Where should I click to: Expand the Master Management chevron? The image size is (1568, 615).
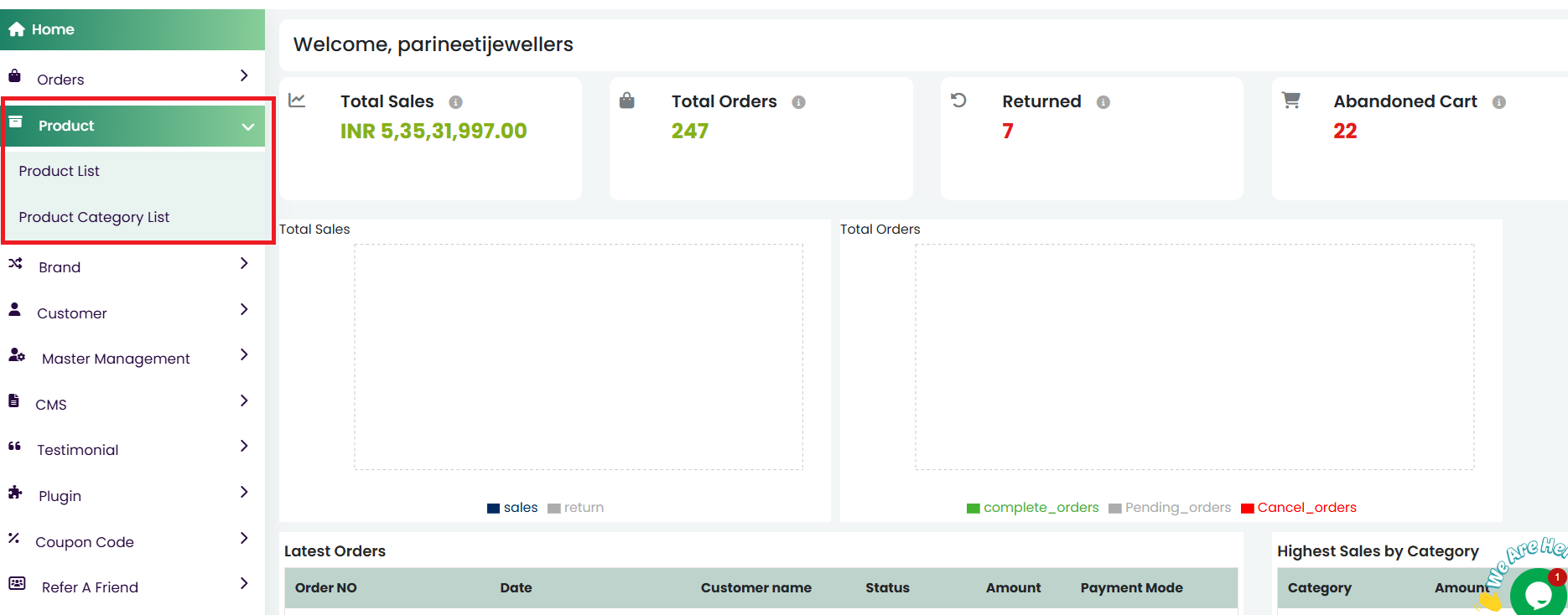[244, 354]
